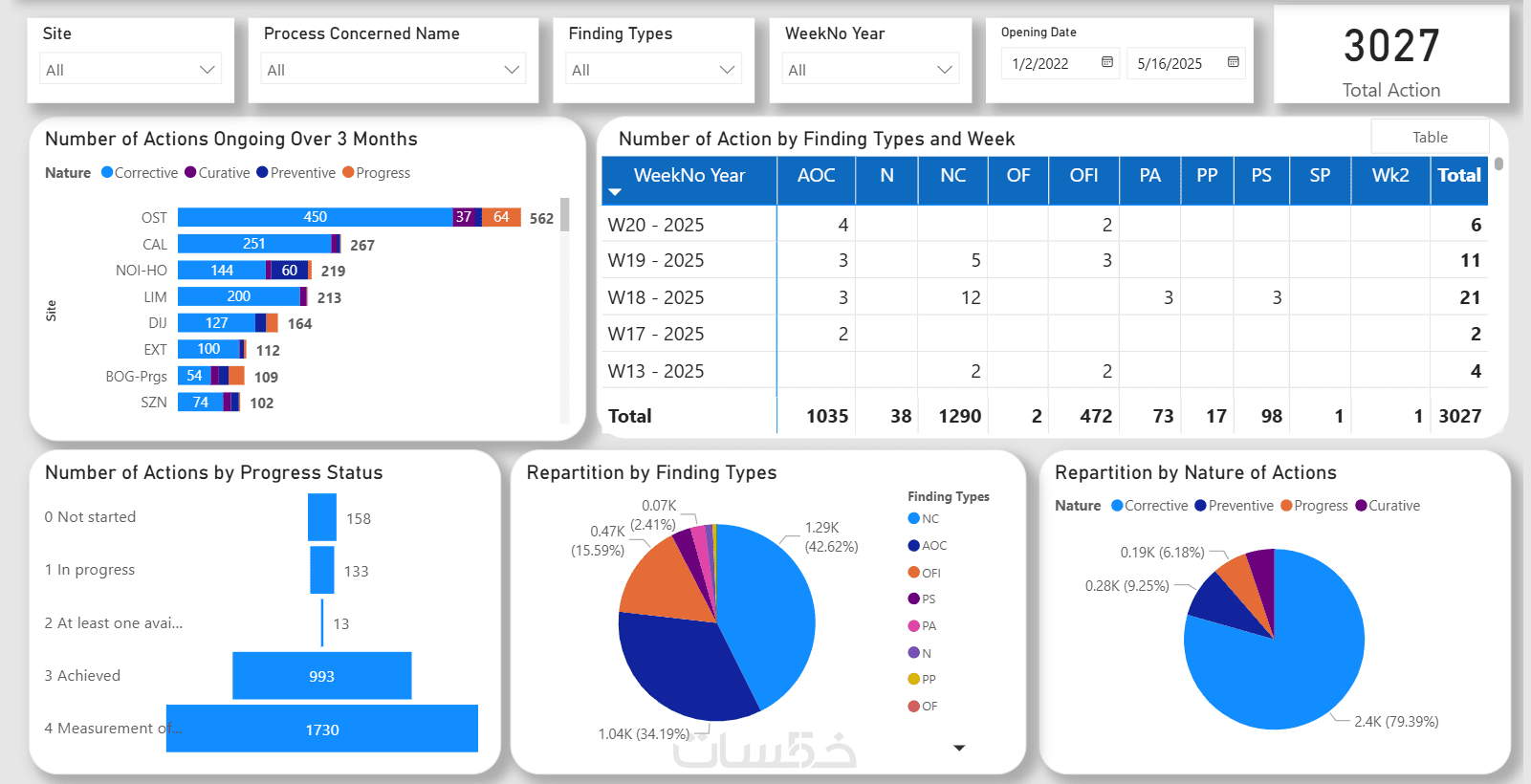The height and width of the screenshot is (784, 1531).
Task: Select the LIM bar showing 200
Action: tap(239, 296)
